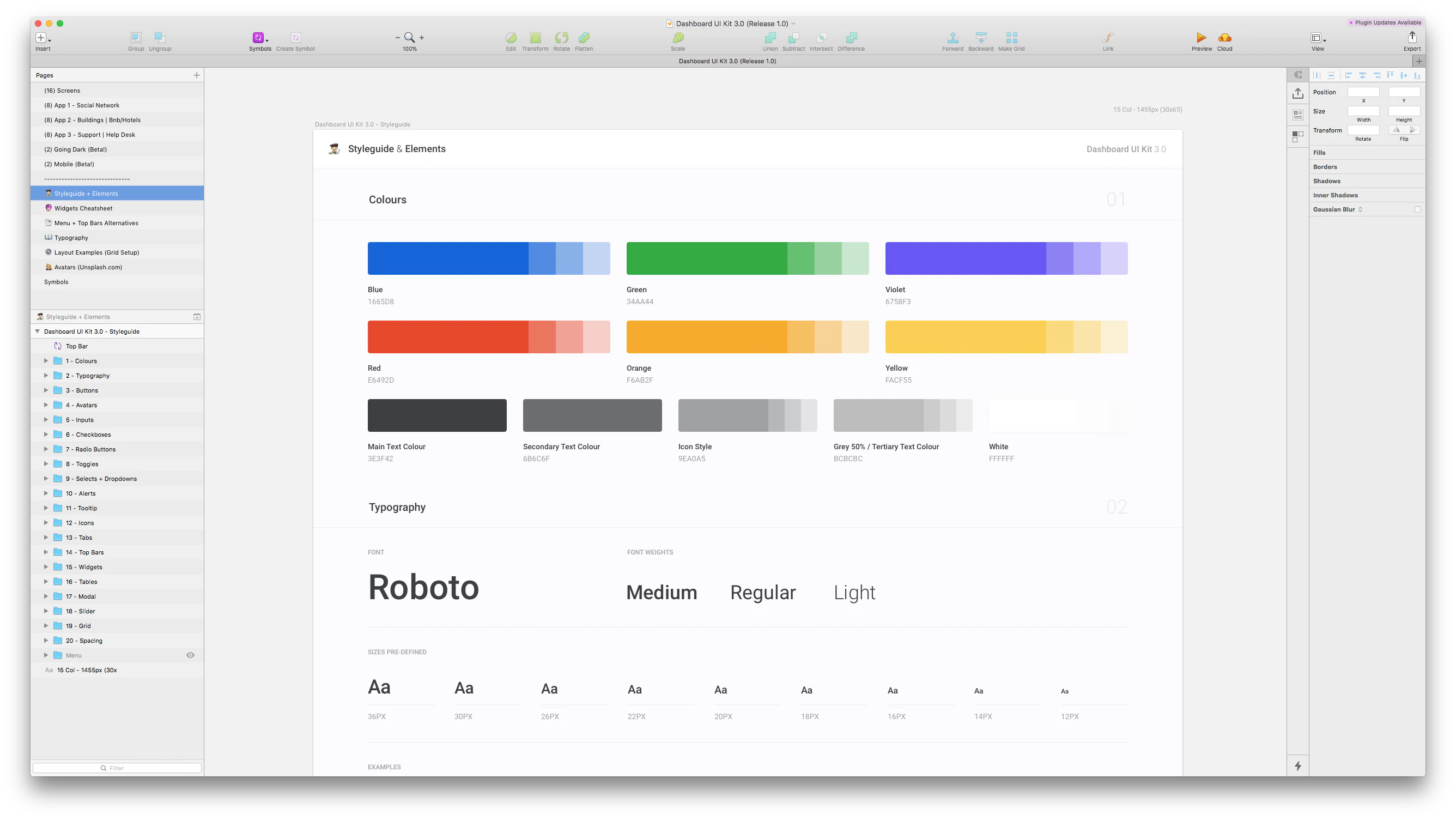Click the Flatten tool icon
Image resolution: width=1456 pixels, height=820 pixels.
(x=584, y=38)
